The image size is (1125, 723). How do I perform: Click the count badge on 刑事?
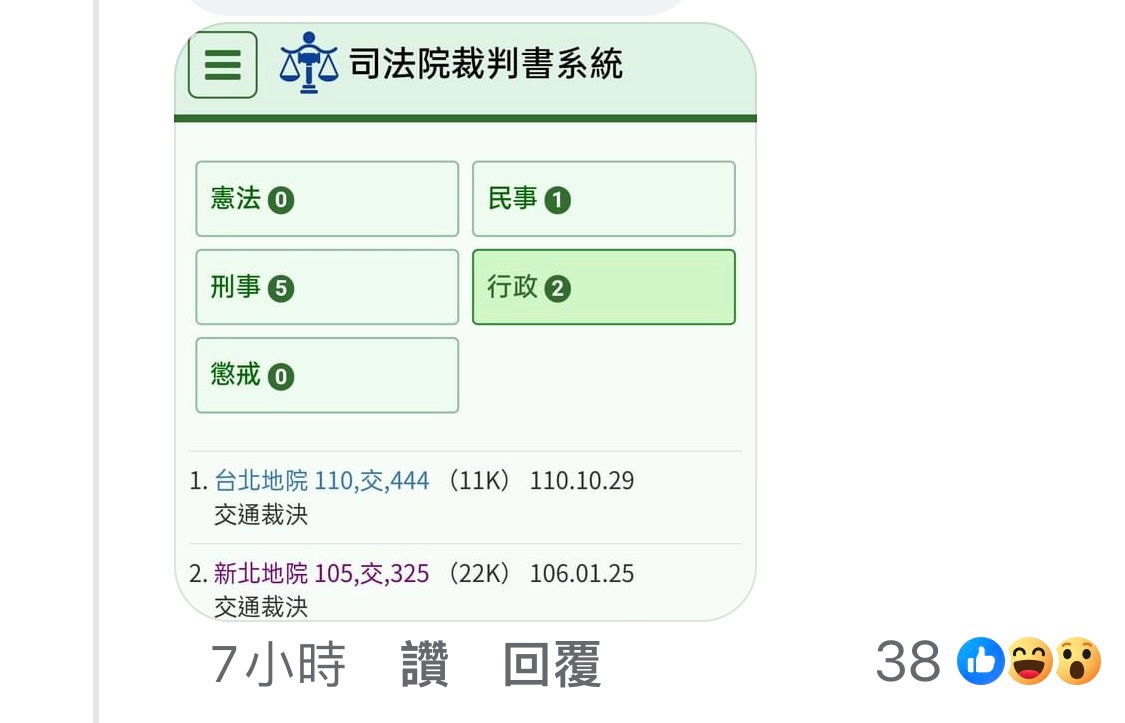[x=281, y=289]
